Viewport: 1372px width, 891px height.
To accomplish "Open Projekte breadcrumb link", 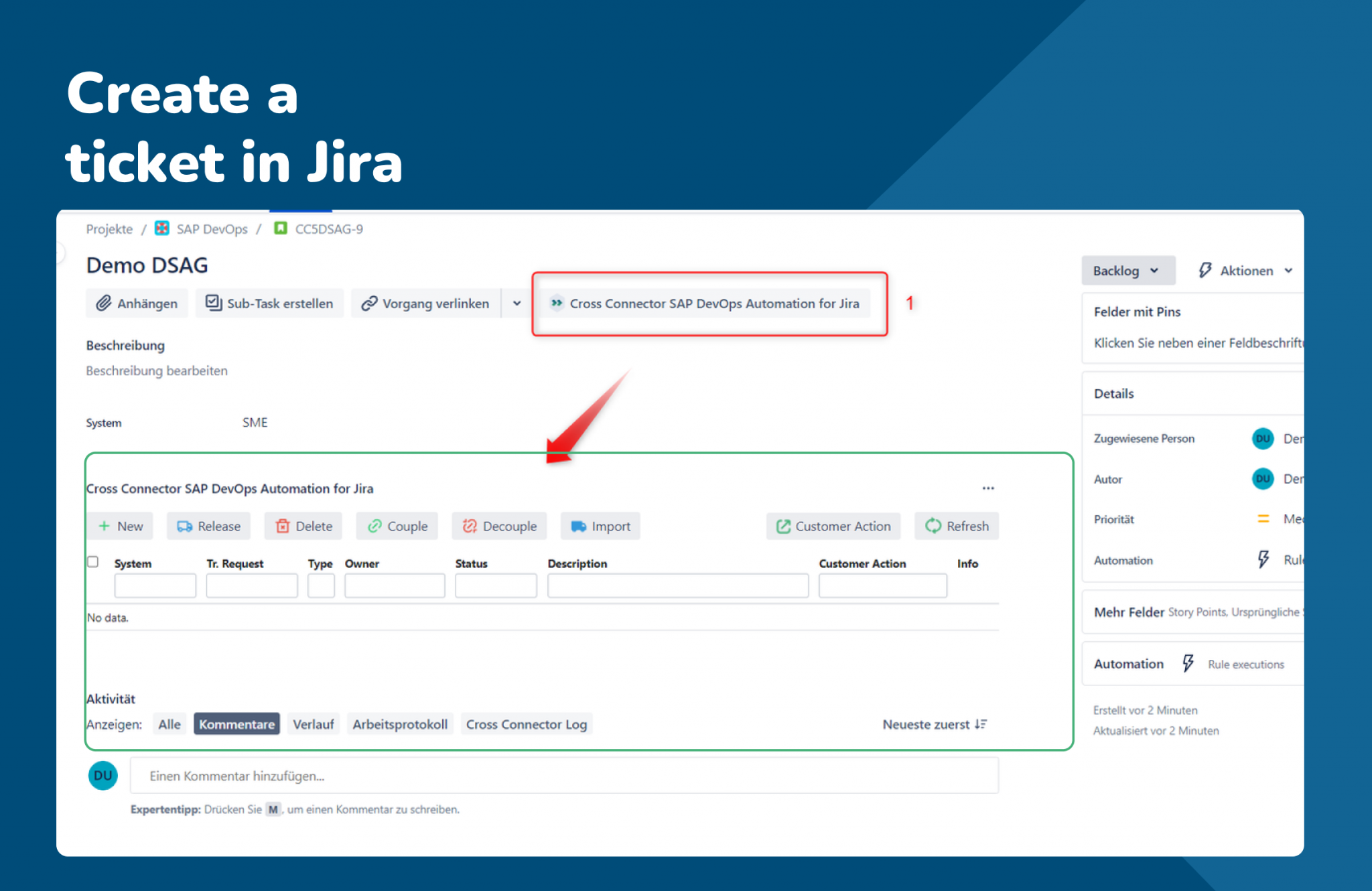I will click(109, 229).
